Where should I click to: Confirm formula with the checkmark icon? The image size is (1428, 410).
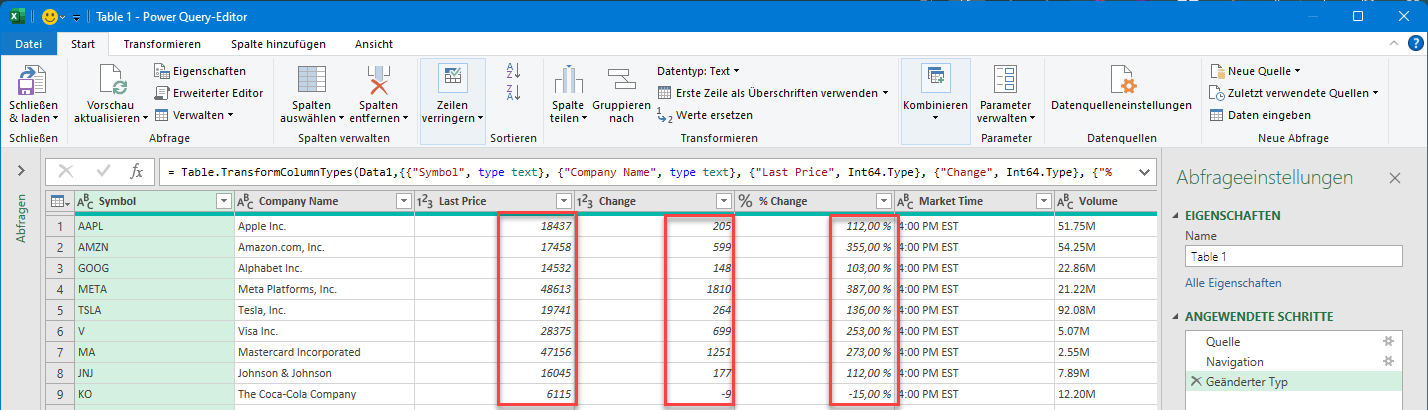tap(103, 171)
